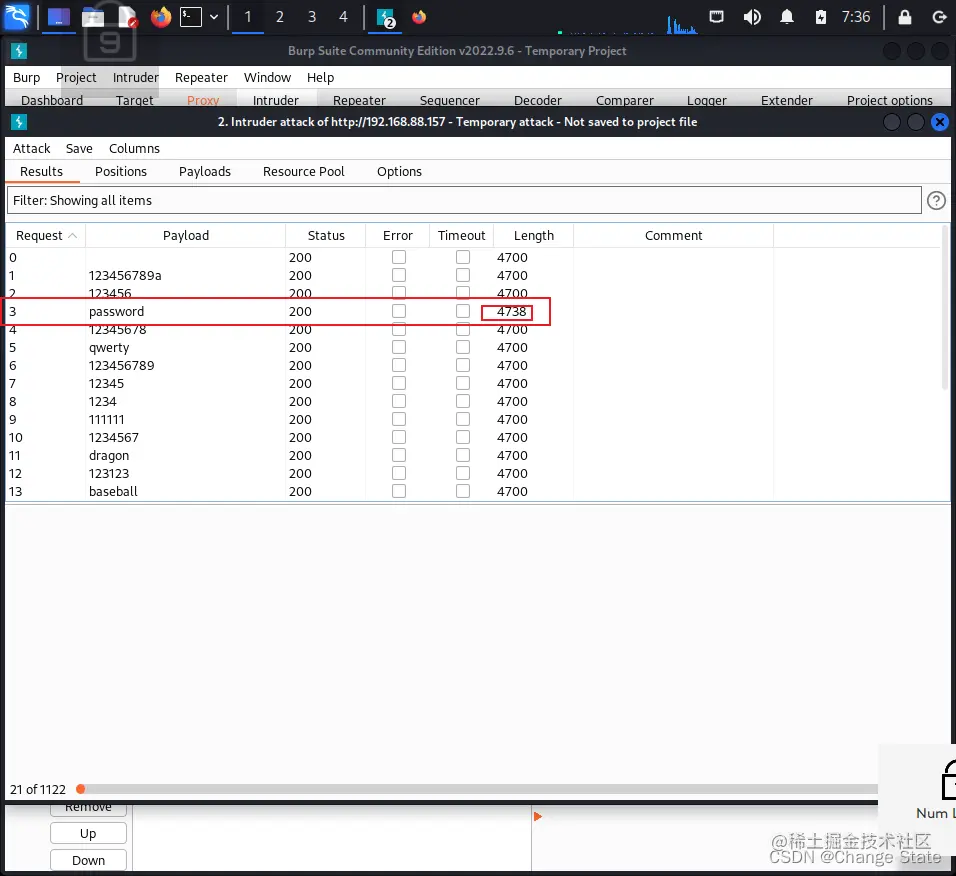The image size is (956, 876).
Task: Toggle Timeout checkbox for 123123 row
Action: tap(463, 473)
